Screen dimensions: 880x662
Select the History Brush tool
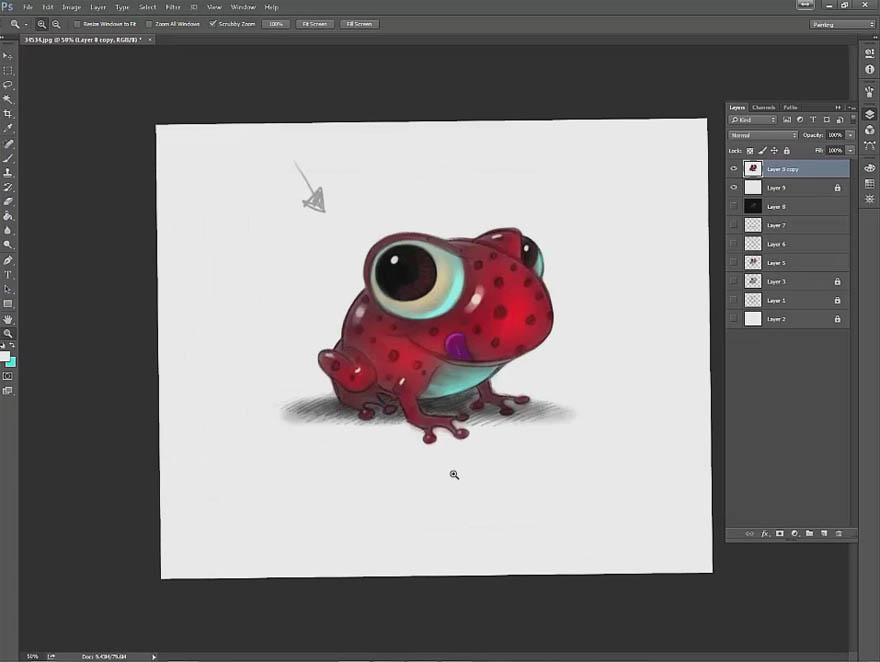pos(7,187)
